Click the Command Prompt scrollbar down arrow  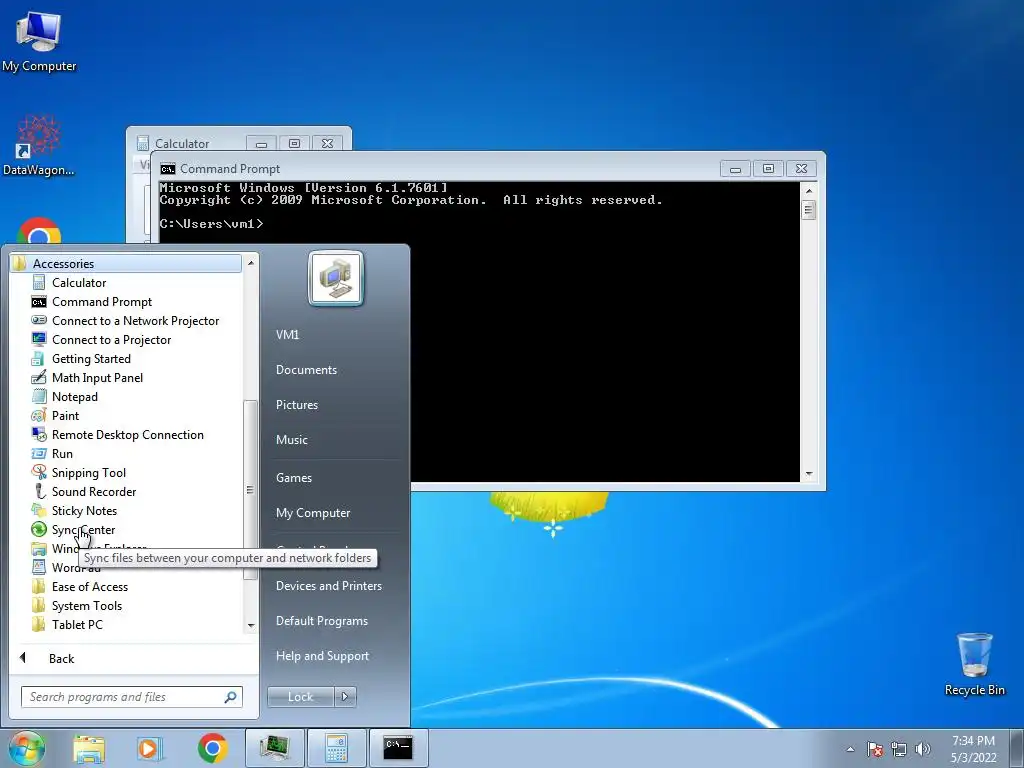pyautogui.click(x=808, y=474)
